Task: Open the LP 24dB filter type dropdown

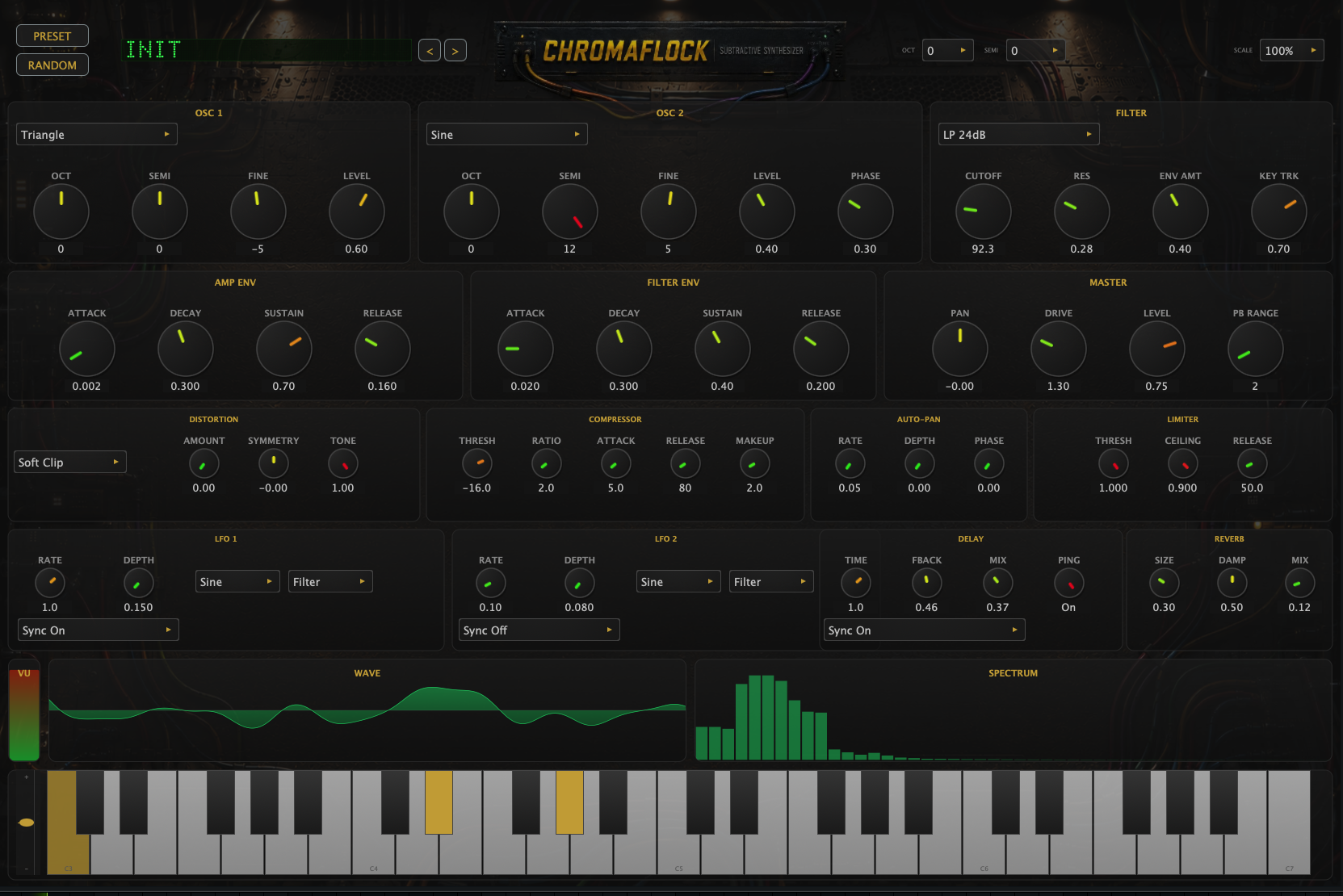Action: [1018, 135]
